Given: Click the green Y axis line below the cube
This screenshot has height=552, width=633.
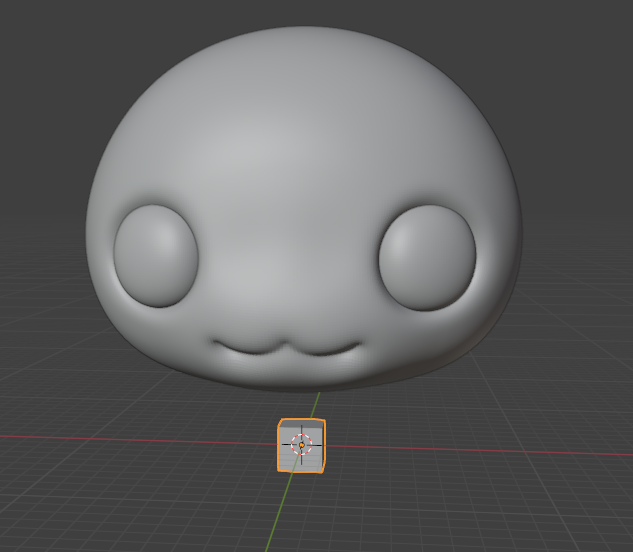Looking at the screenshot, I should pos(282,510).
